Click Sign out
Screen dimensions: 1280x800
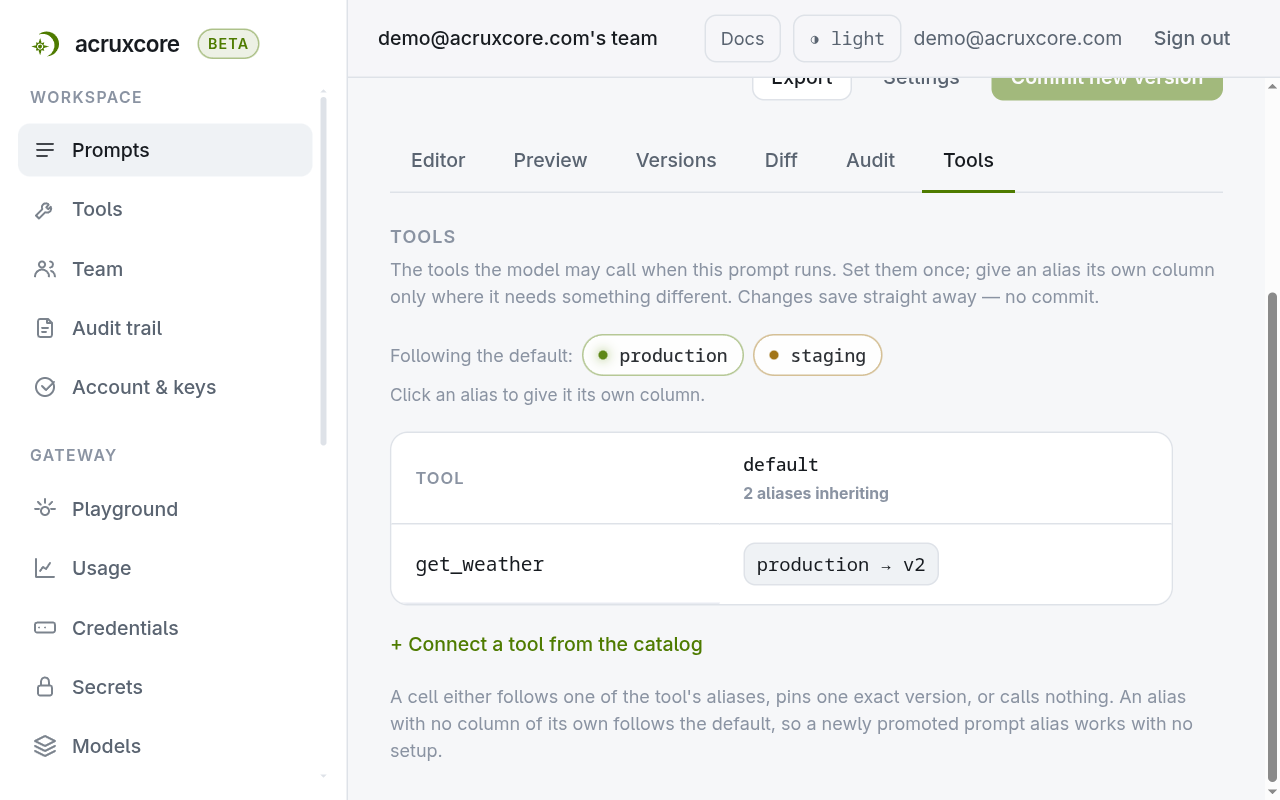(1192, 39)
